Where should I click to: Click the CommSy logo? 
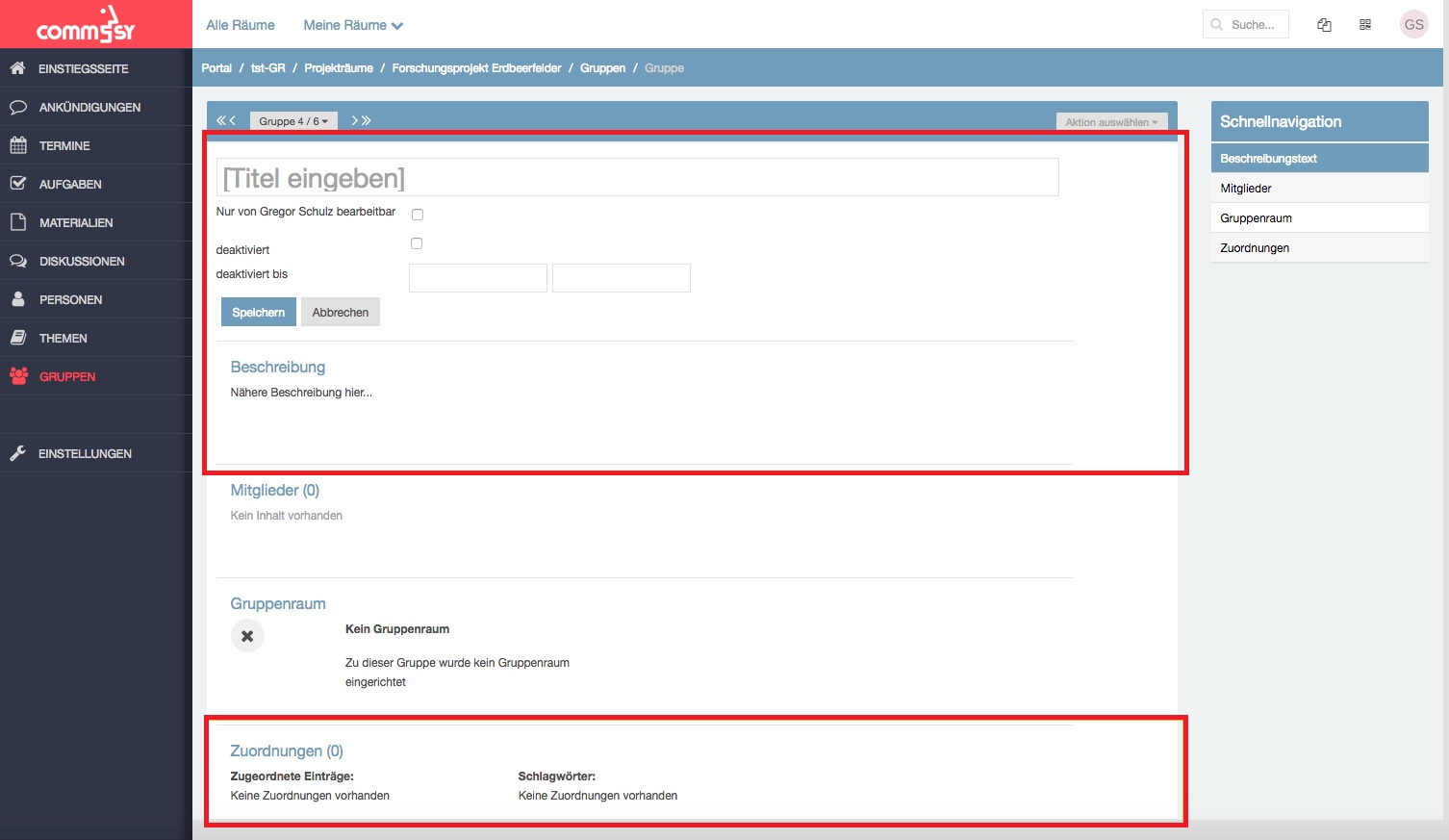click(85, 25)
